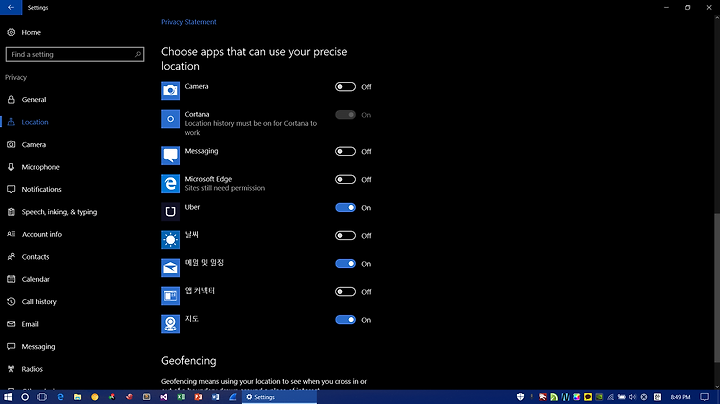The image size is (720, 404).
Task: Launch Edge browser from taskbar
Action: tap(60, 397)
